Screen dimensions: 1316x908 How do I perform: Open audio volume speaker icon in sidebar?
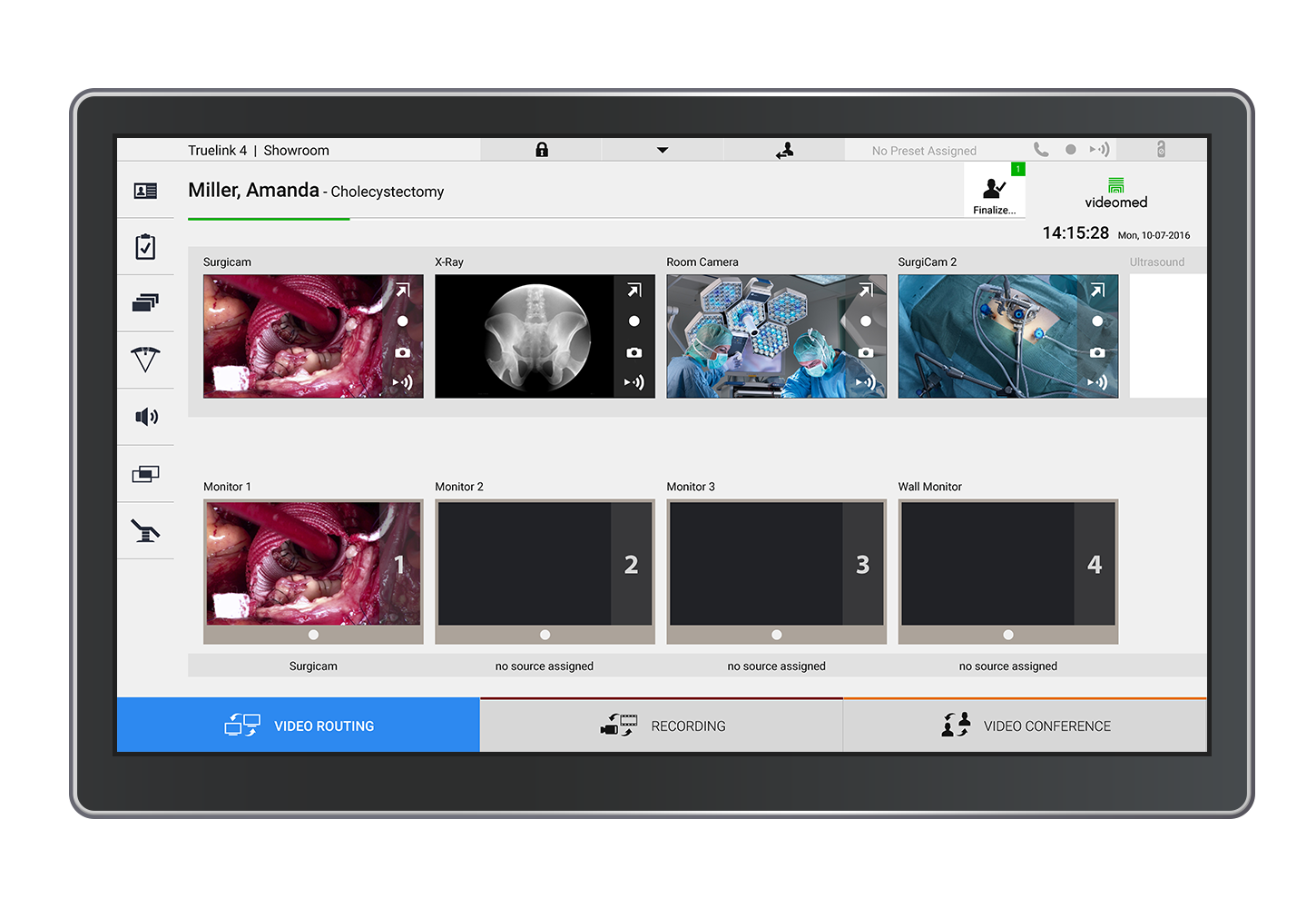[x=146, y=417]
